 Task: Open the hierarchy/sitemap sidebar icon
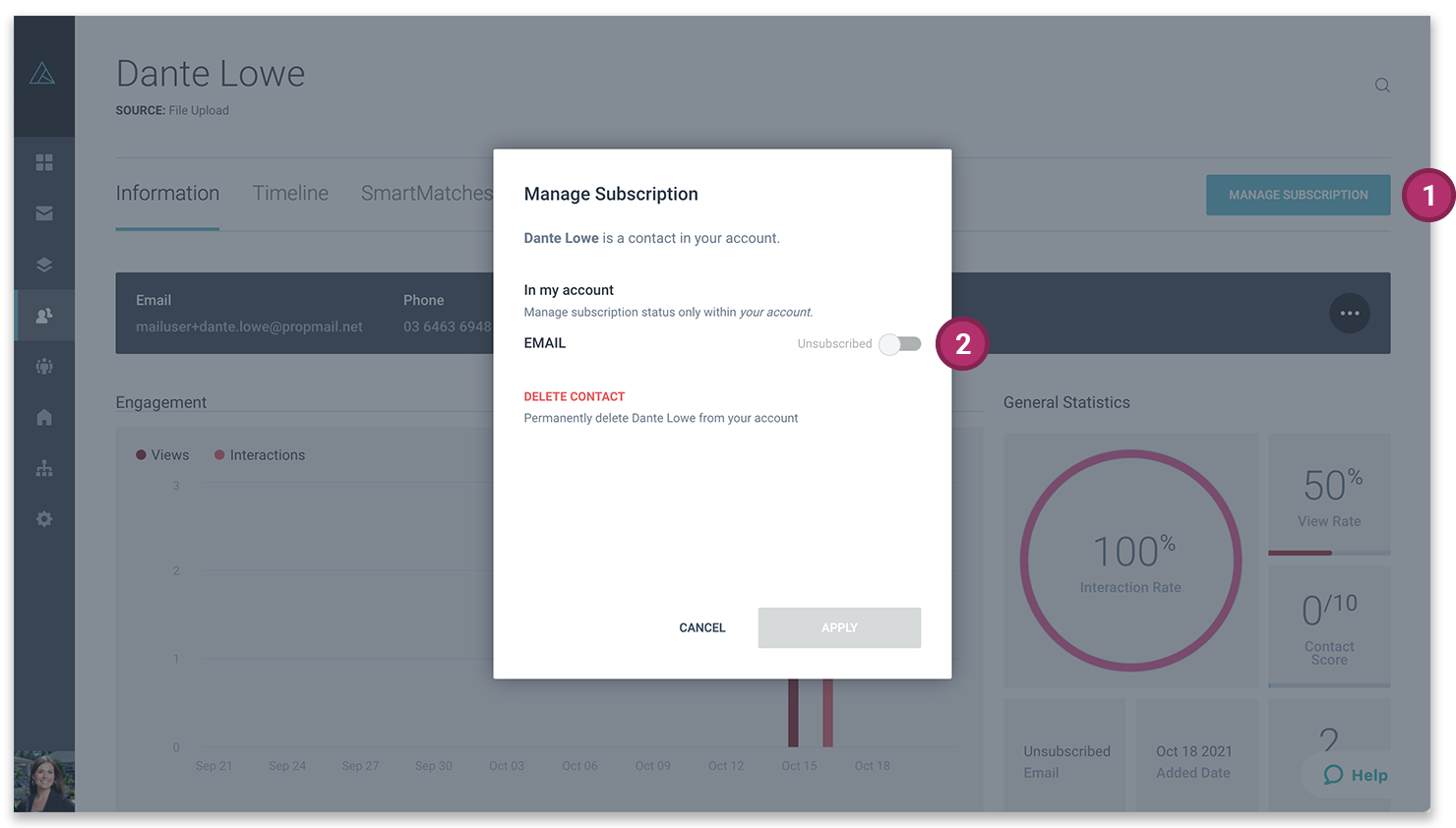(44, 467)
